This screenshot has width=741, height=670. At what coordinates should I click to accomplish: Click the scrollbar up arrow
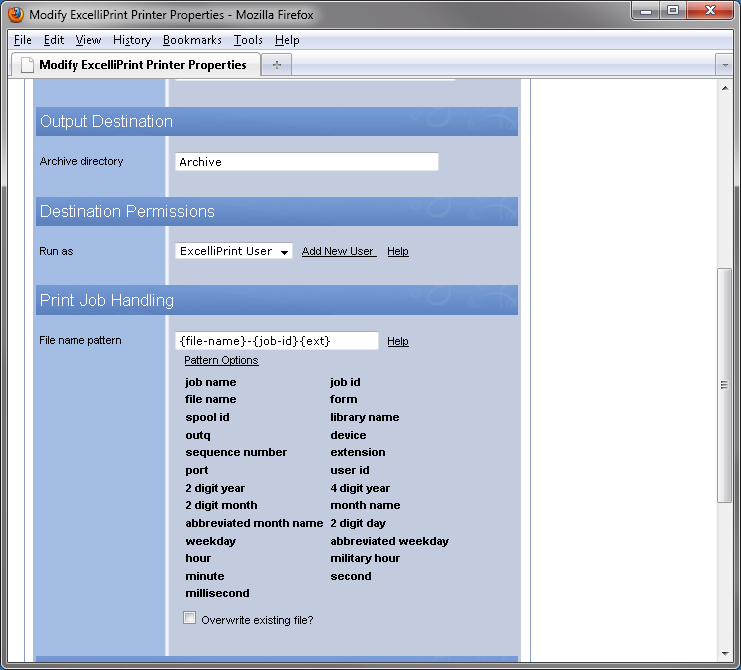coord(724,88)
